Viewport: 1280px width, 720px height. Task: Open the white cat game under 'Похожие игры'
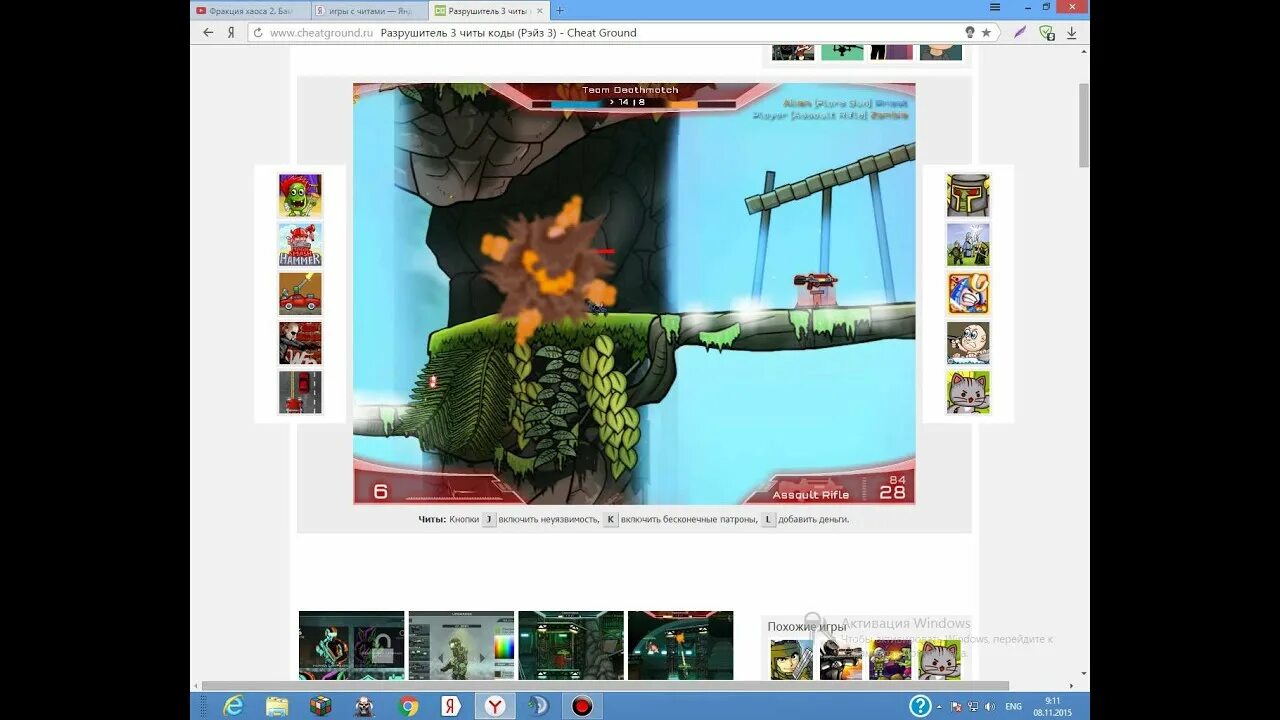click(x=939, y=660)
